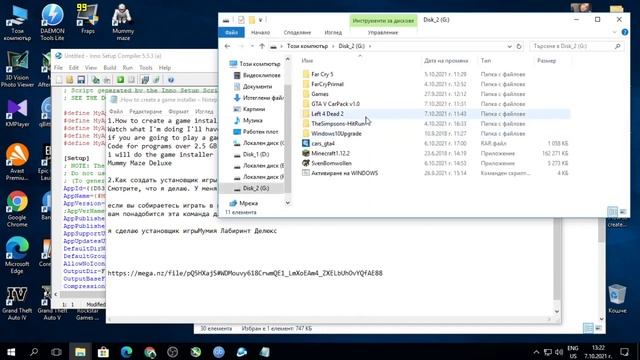The image size is (640, 360).
Task: Click the Chrome icon on the taskbar
Action: click(150, 352)
